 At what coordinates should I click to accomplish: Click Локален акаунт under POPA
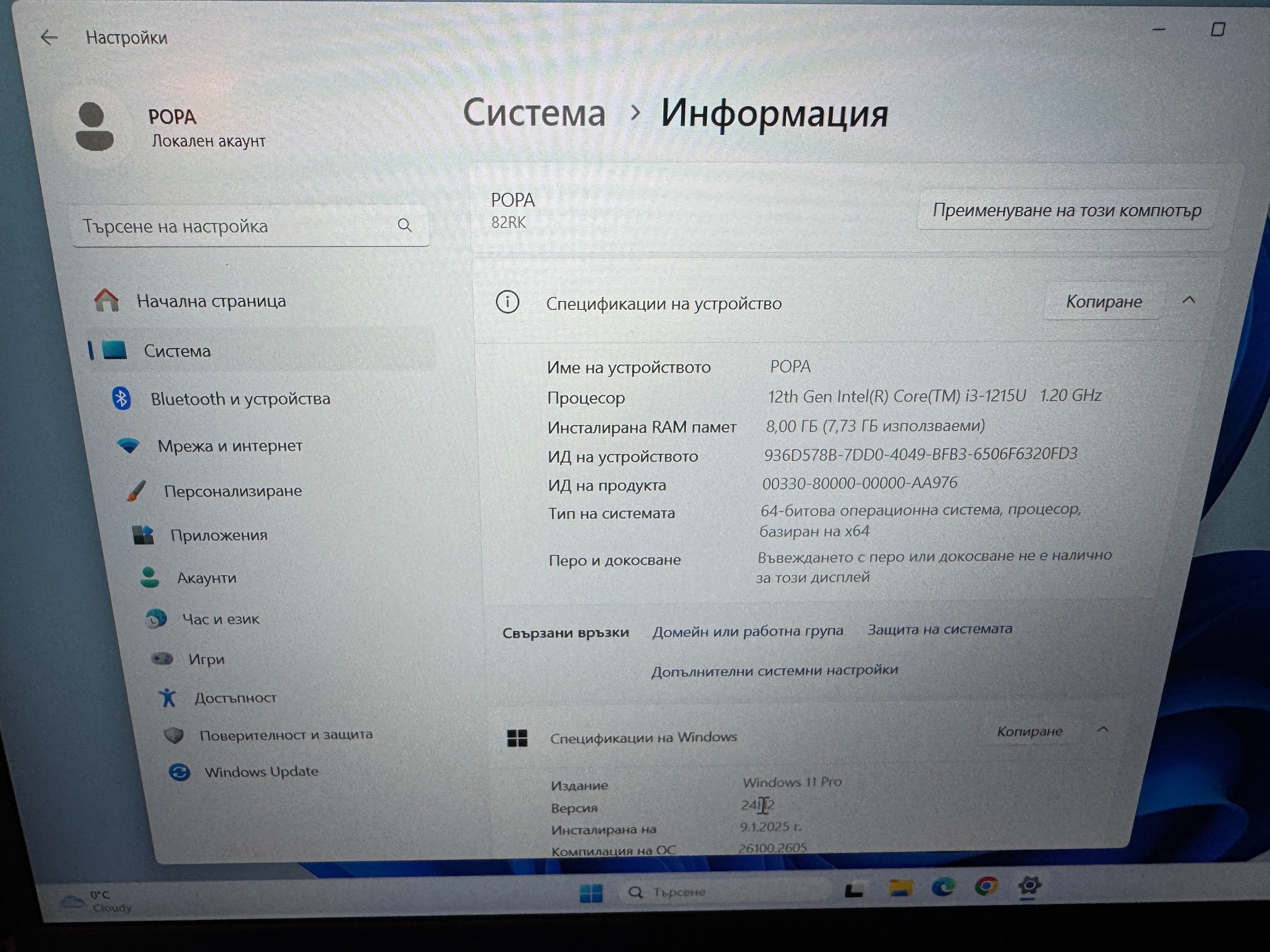tap(209, 141)
